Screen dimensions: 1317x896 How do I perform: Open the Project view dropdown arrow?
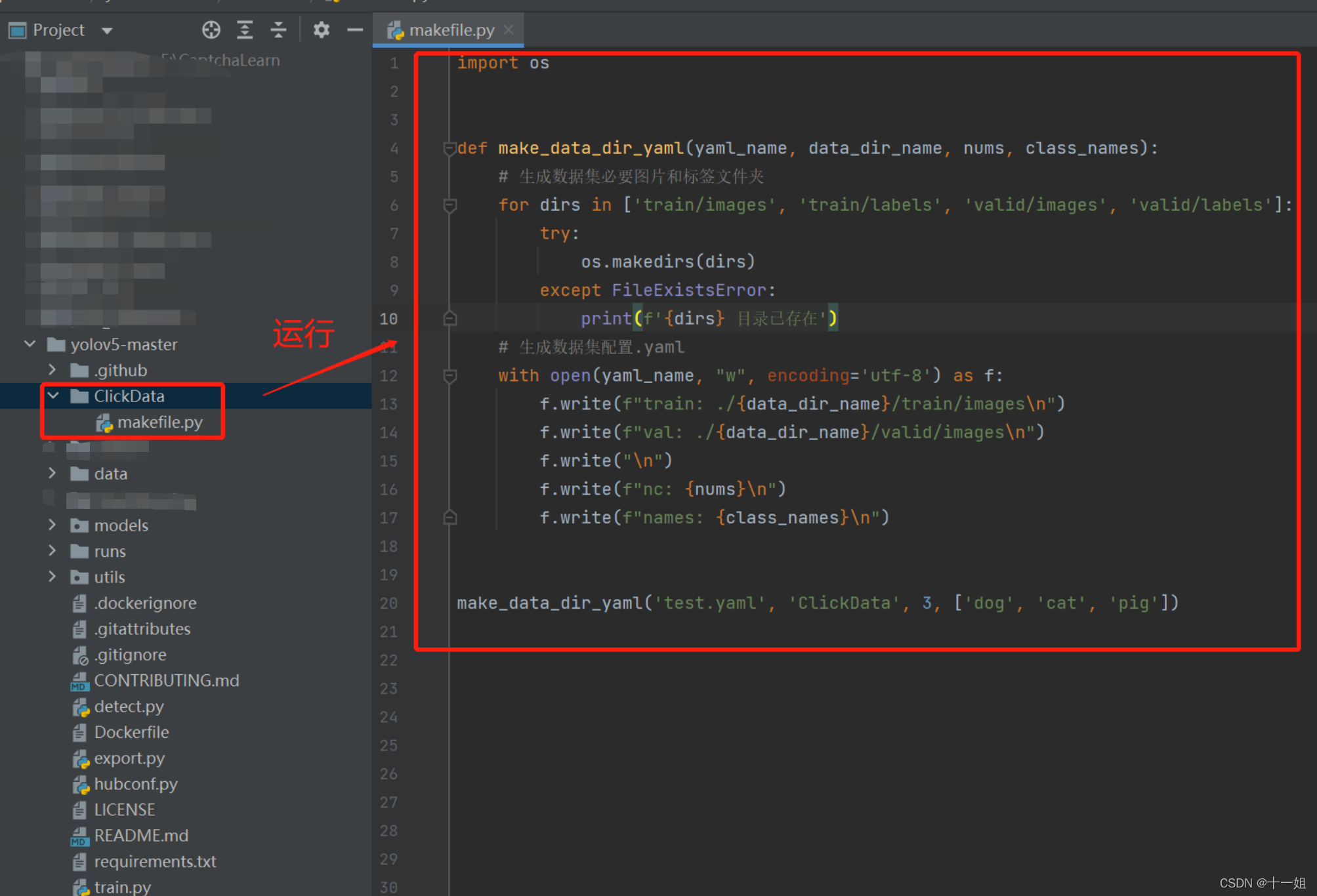click(107, 31)
